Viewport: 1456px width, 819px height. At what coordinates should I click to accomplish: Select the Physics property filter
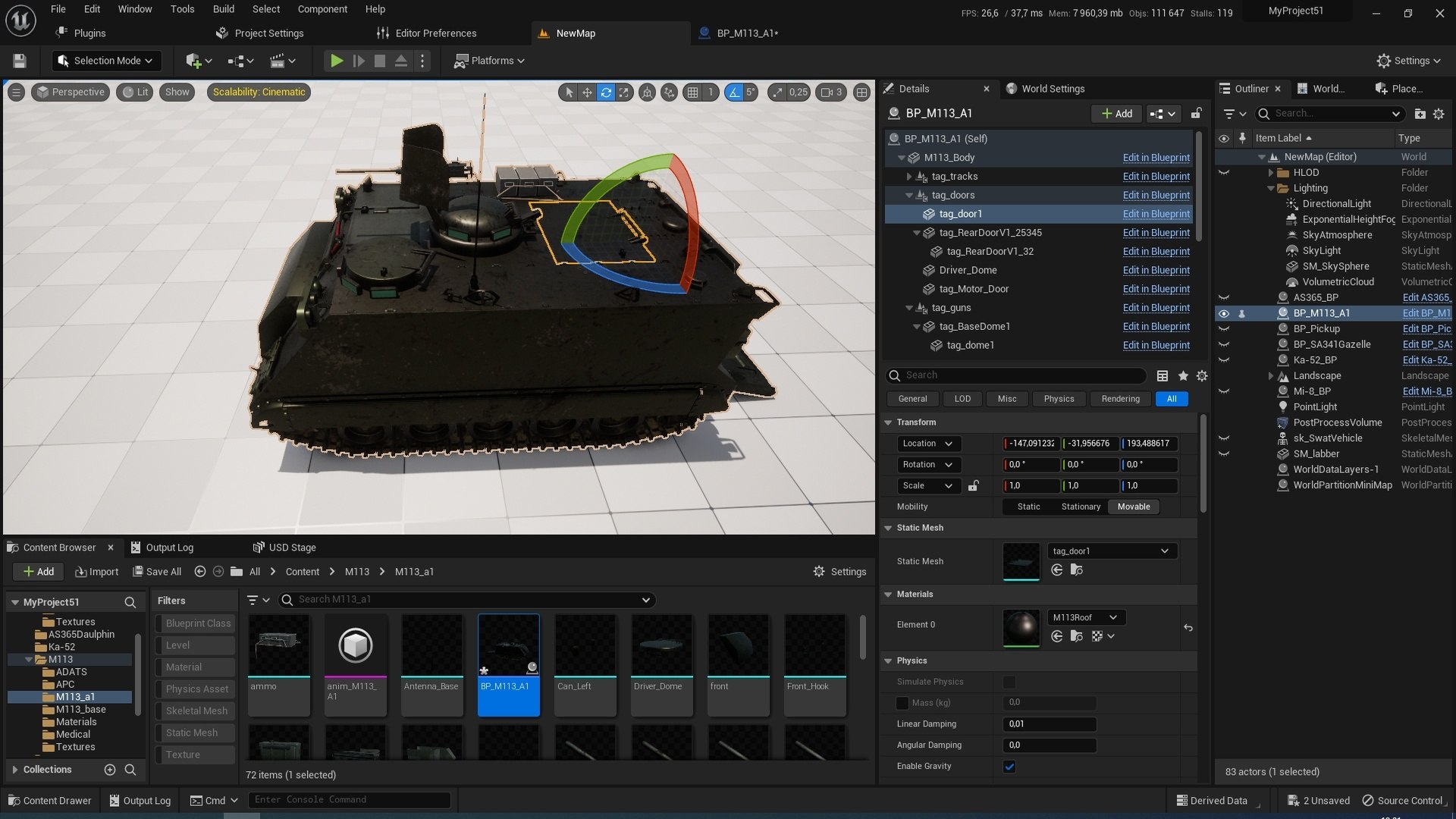click(1059, 399)
